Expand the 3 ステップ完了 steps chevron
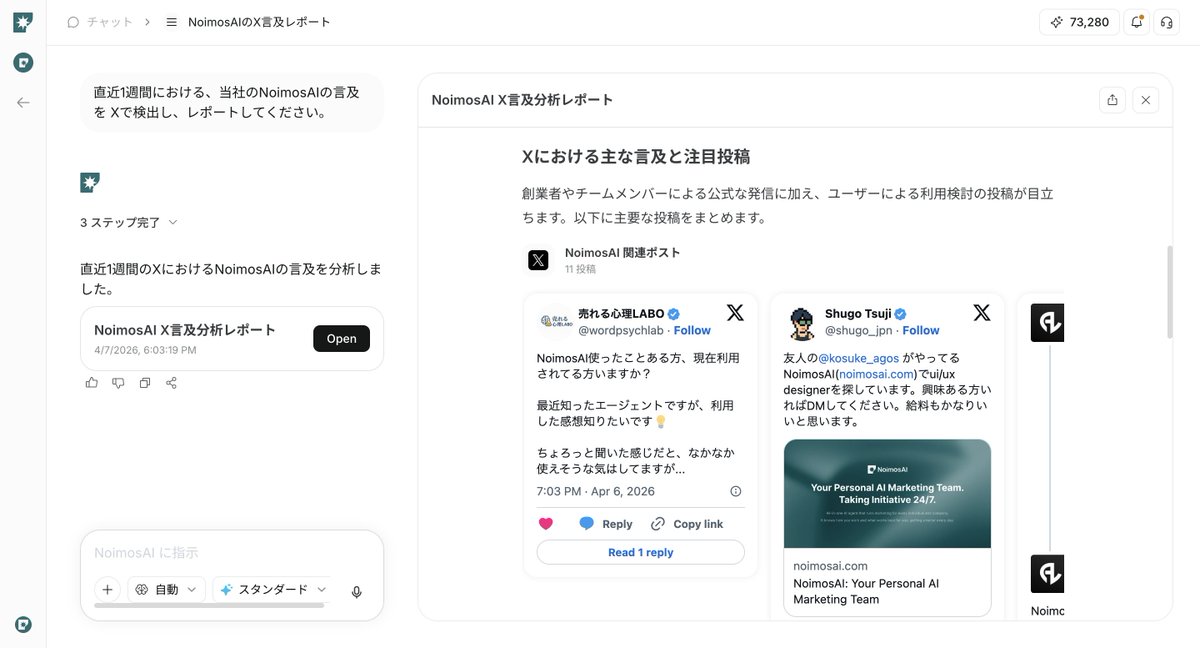The width and height of the screenshot is (1200, 648). point(173,222)
